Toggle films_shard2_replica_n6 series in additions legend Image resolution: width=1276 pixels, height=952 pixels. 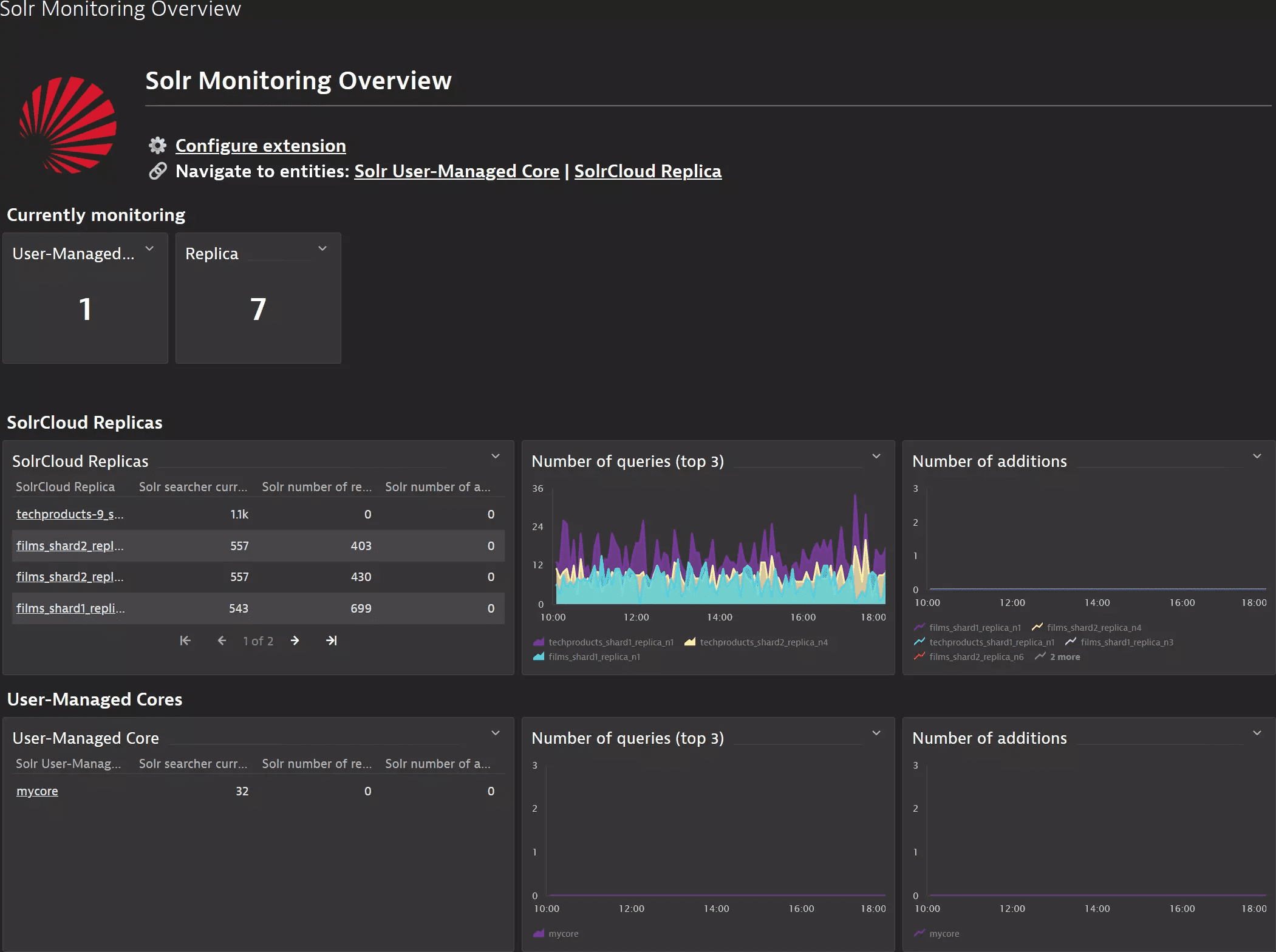pos(976,657)
